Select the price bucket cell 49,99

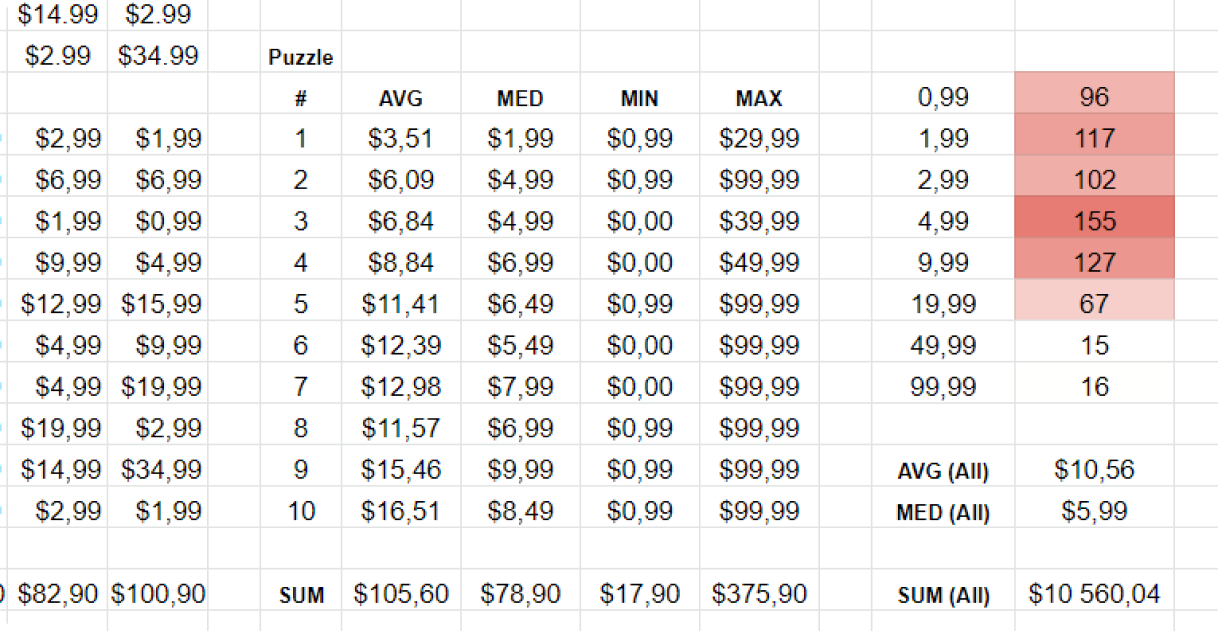click(x=943, y=345)
